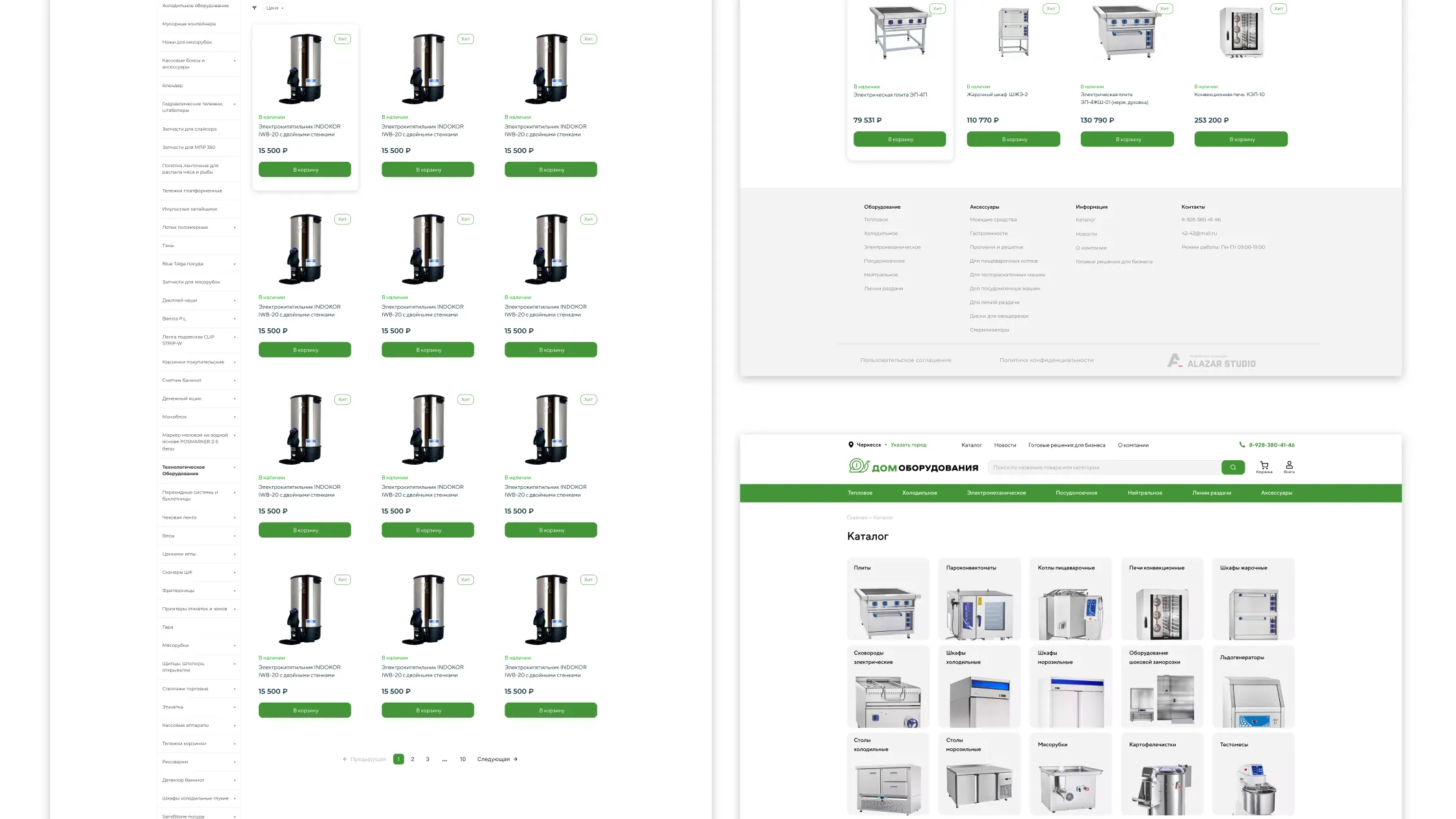This screenshot has height=819, width=1456.
Task: Open the Печи конвекционные category card
Action: 1162,599
